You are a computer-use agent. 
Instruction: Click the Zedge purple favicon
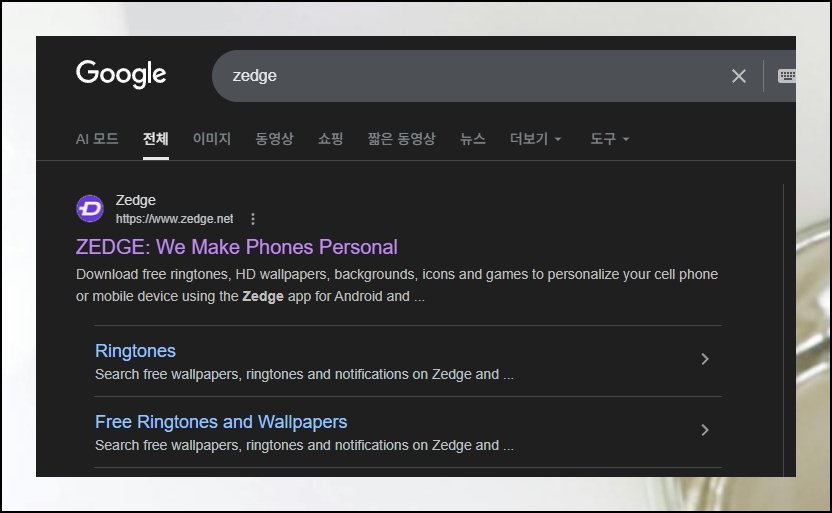point(90,208)
